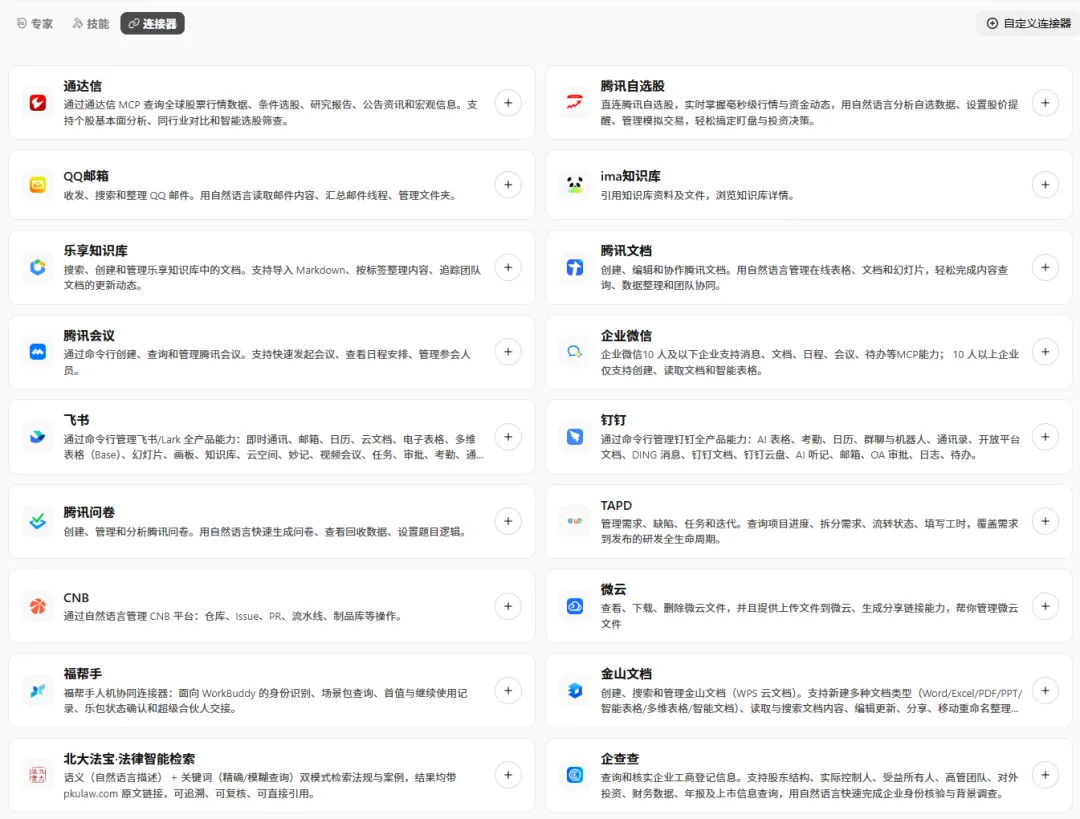Click the 钉钉 title text

[x=614, y=420]
